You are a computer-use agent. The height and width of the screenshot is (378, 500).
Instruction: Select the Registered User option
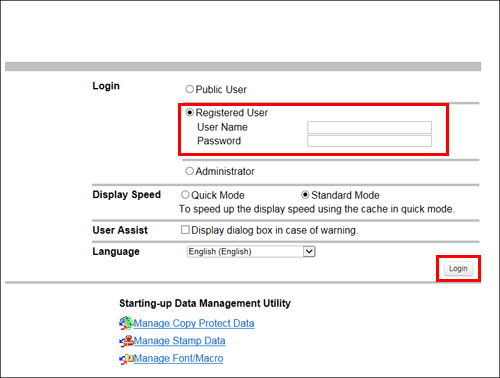189,113
